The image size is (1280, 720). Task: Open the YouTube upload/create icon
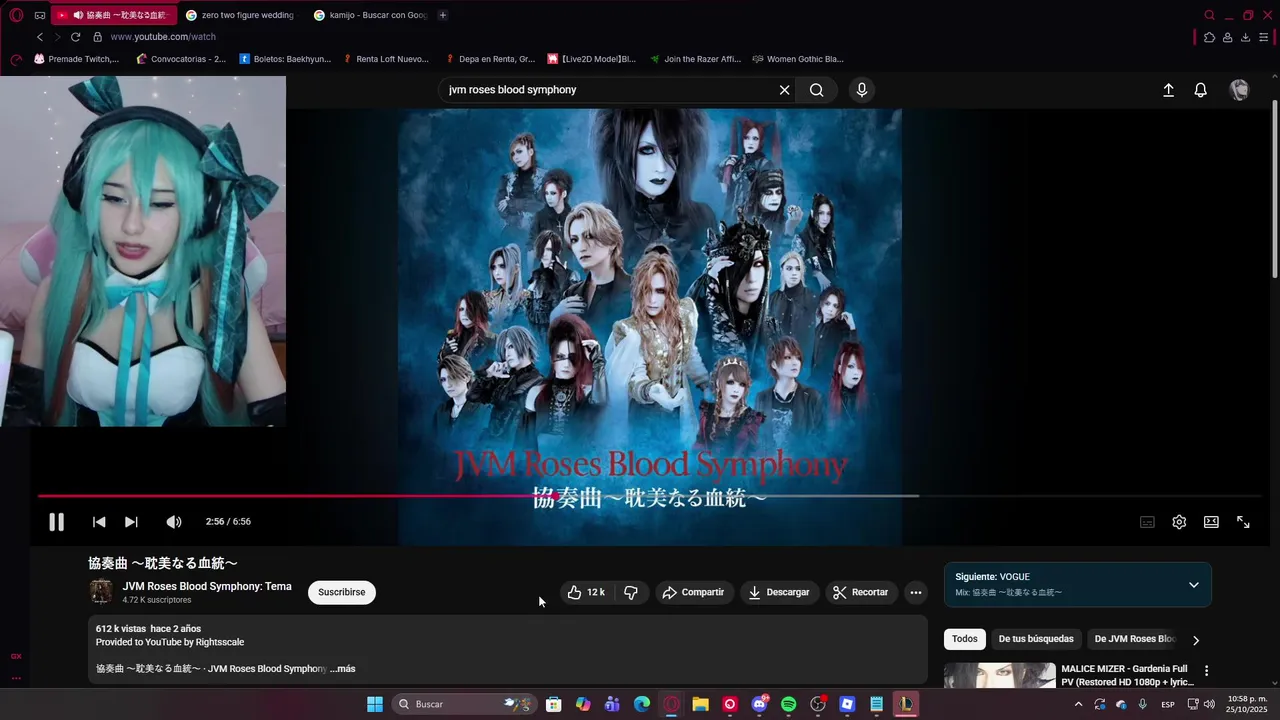1168,90
